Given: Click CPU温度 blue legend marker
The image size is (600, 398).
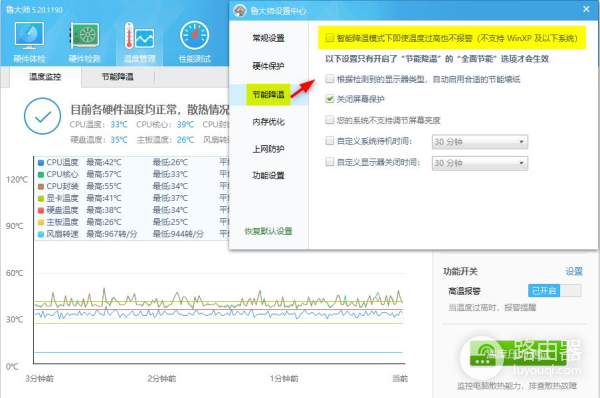Looking at the screenshot, I should pos(41,163).
